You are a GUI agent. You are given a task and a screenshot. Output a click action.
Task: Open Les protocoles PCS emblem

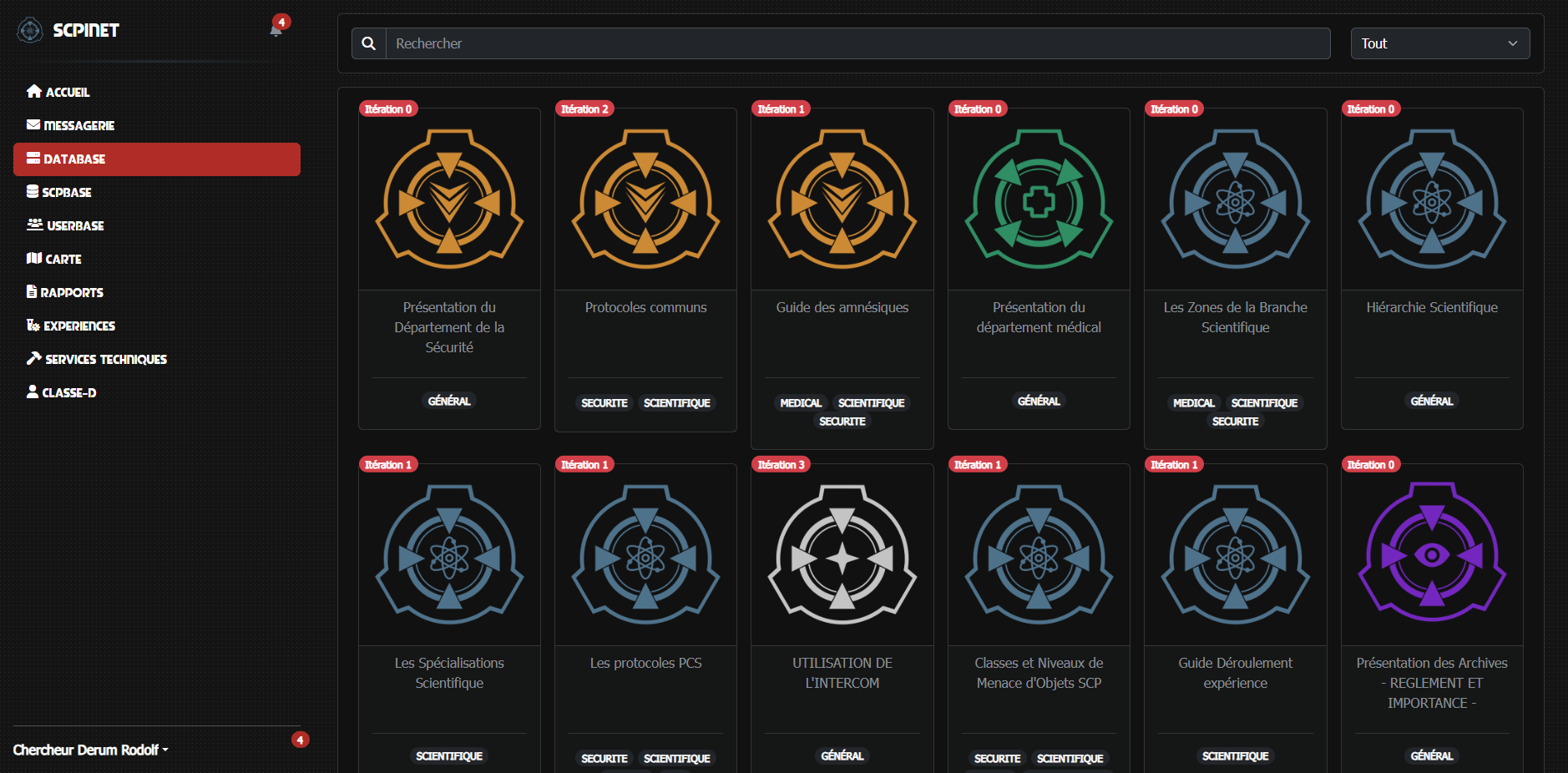pyautogui.click(x=646, y=554)
